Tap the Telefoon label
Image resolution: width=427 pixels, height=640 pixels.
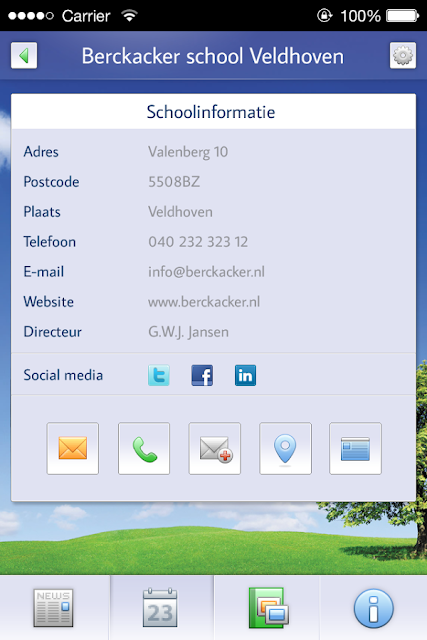(49, 242)
